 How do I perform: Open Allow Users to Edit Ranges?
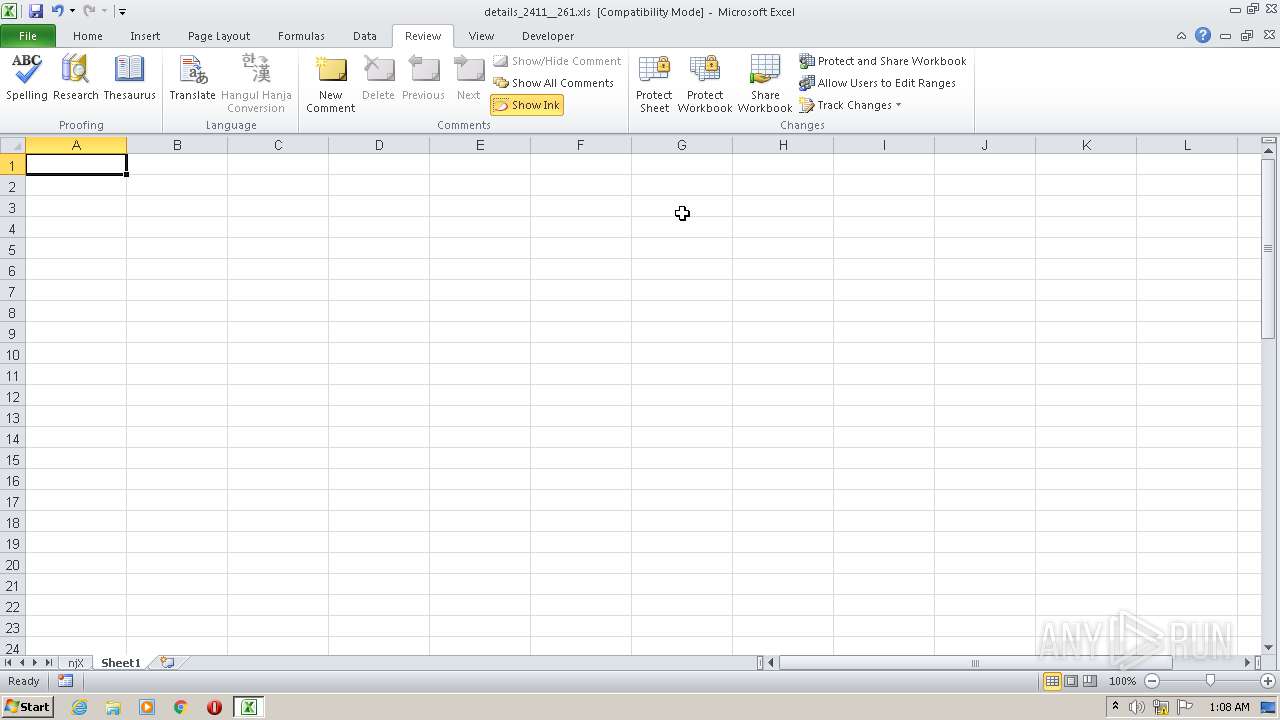[877, 83]
